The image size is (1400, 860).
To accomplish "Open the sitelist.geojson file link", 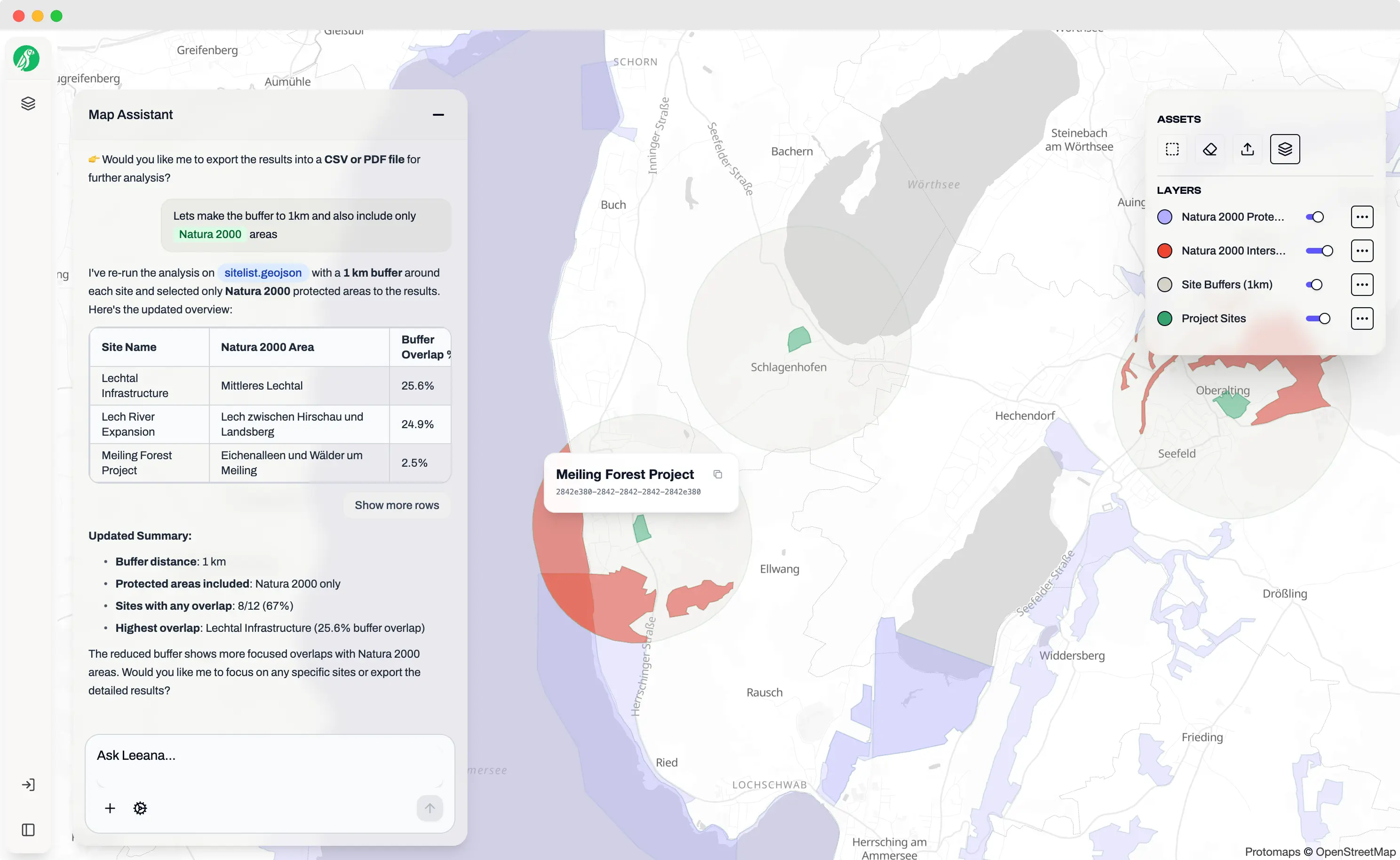I will point(262,272).
